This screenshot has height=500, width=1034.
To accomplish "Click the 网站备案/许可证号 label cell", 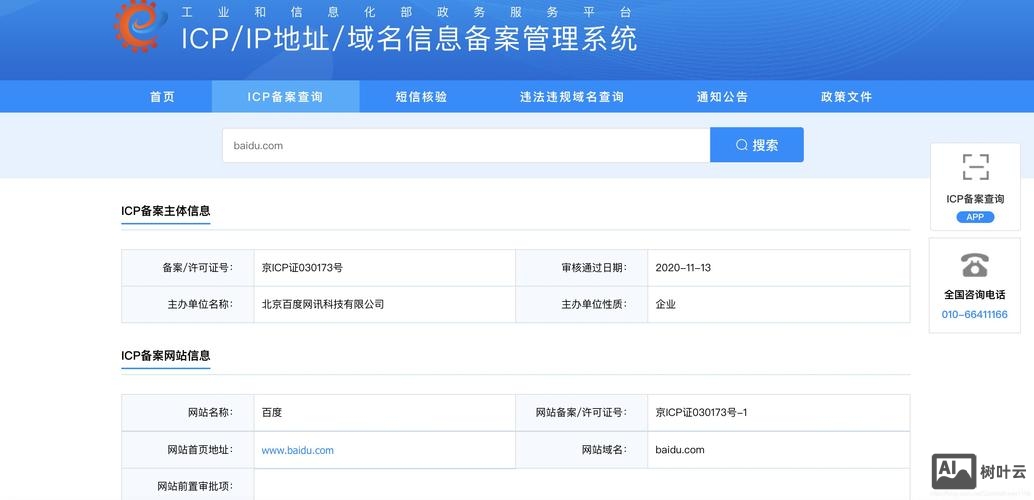I will pos(582,413).
